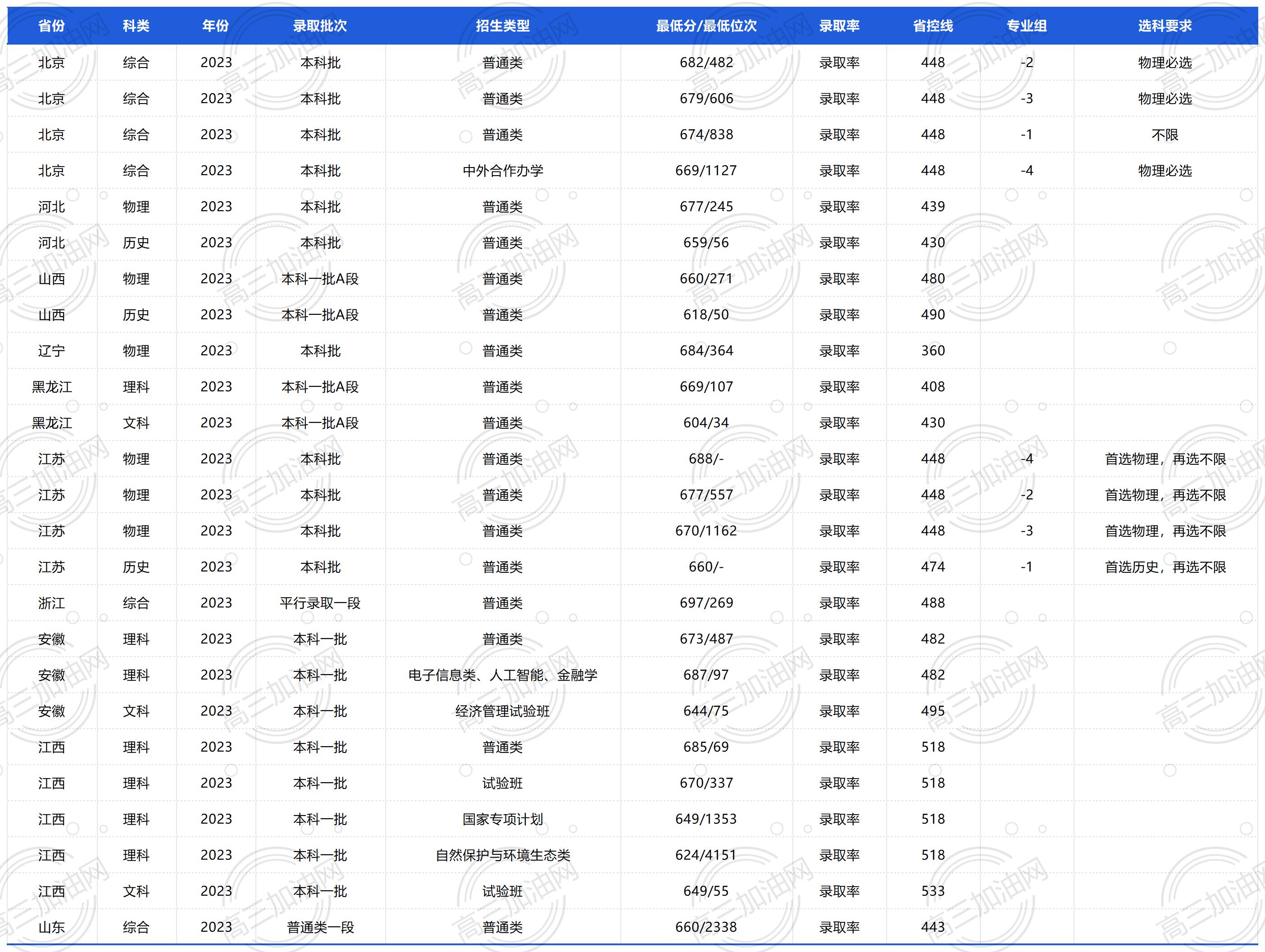This screenshot has width=1265, height=952.
Task: Open 录取率 link in 687/97 row
Action: point(840,675)
